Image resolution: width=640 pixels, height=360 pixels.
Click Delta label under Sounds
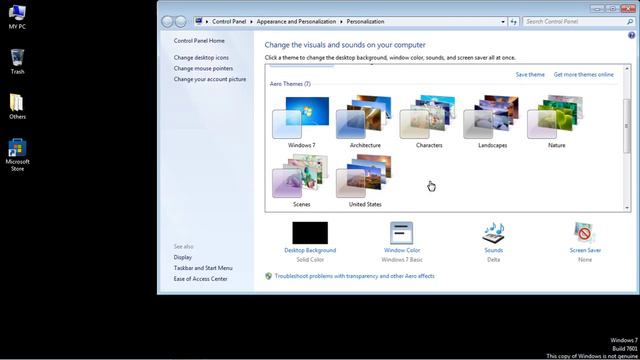tap(493, 260)
